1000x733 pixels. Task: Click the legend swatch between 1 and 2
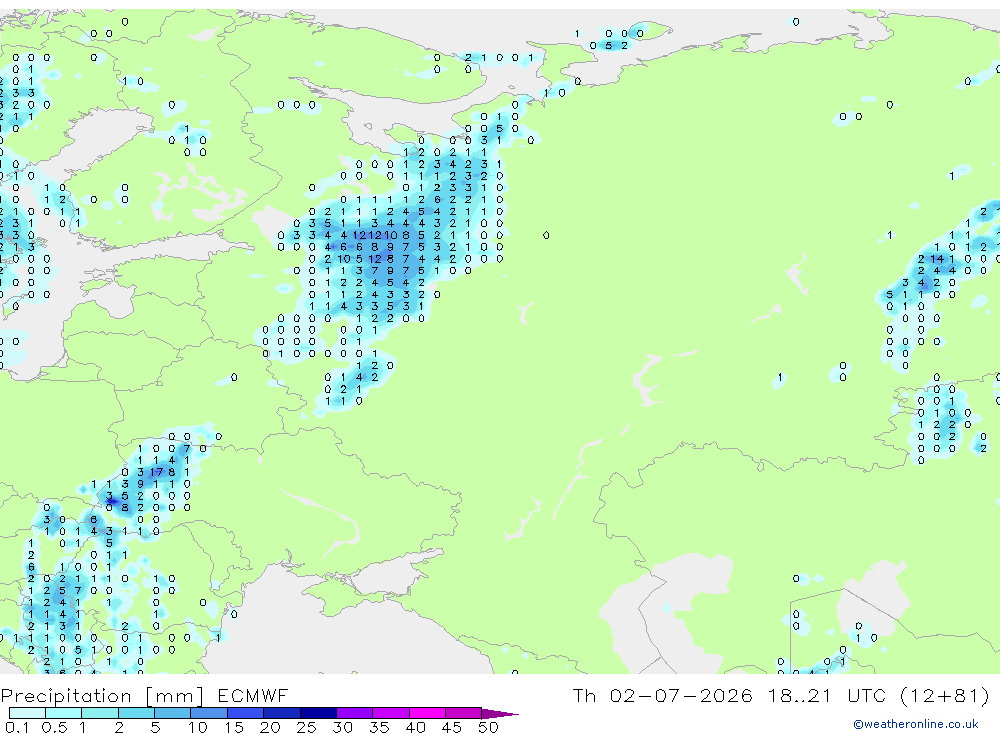(99, 713)
